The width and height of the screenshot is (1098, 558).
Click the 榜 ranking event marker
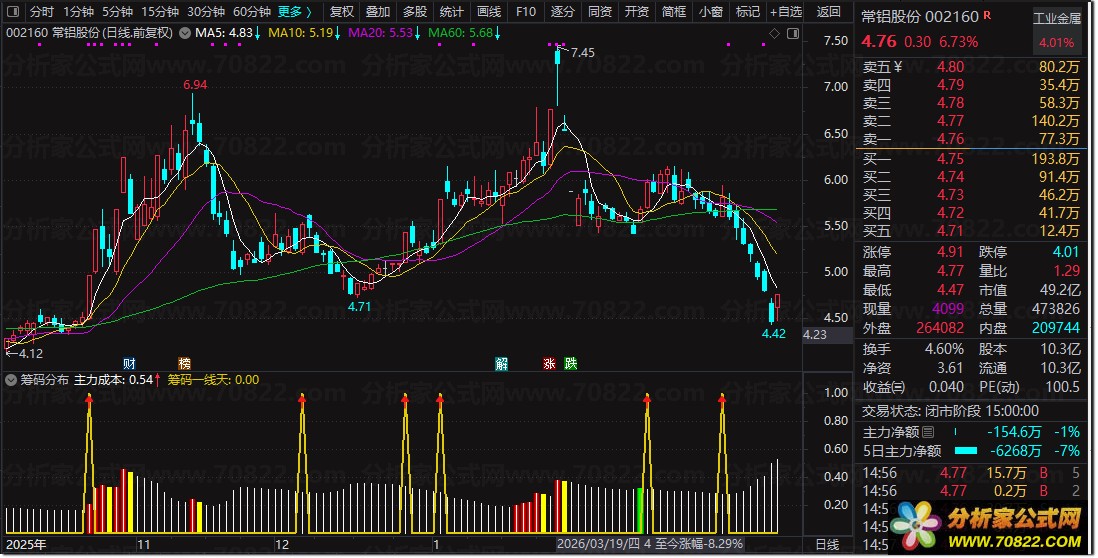(x=184, y=363)
